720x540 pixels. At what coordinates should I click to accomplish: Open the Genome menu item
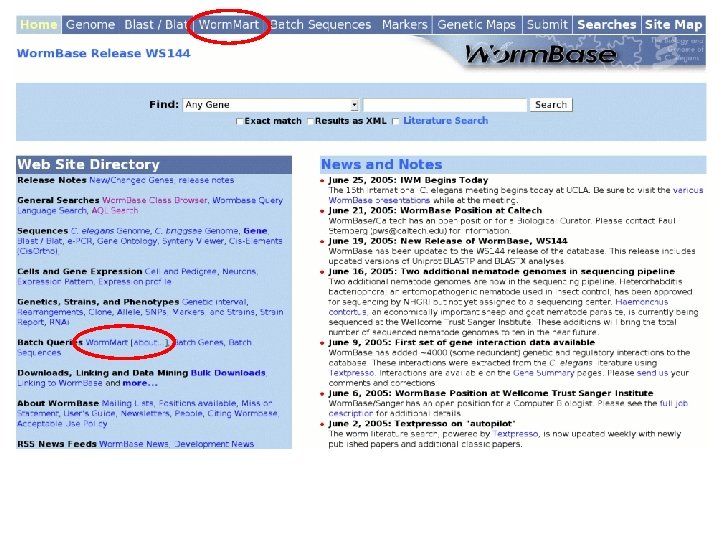click(x=90, y=24)
